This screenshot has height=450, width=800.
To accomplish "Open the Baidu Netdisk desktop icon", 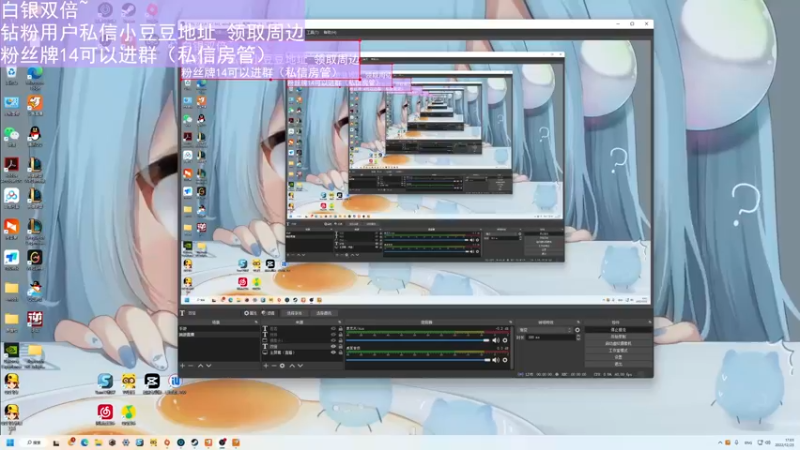I will (11, 197).
